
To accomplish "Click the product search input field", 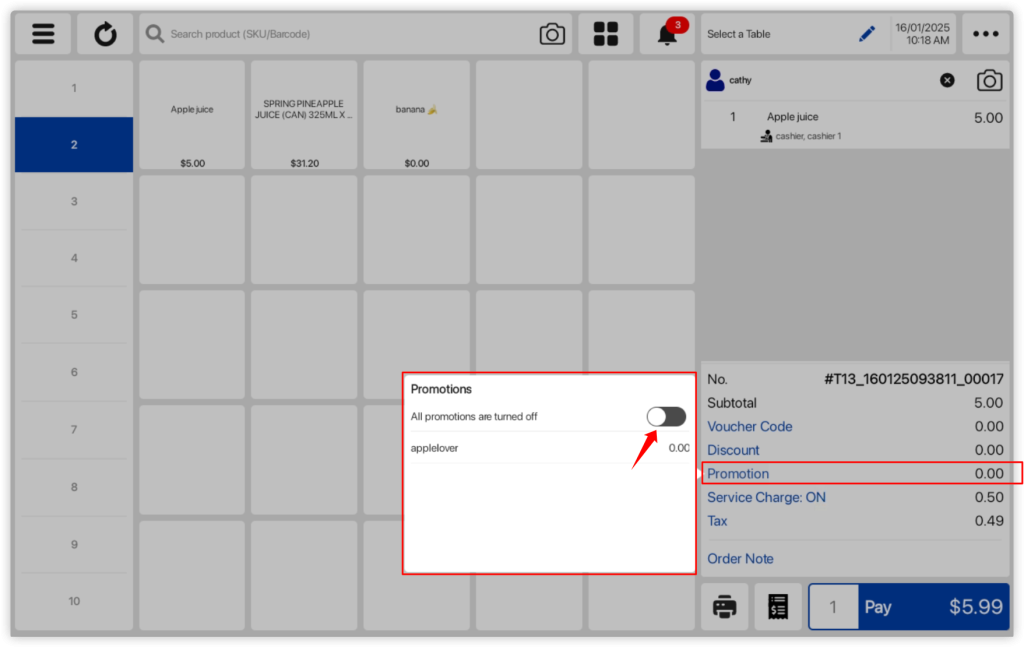I will [340, 34].
